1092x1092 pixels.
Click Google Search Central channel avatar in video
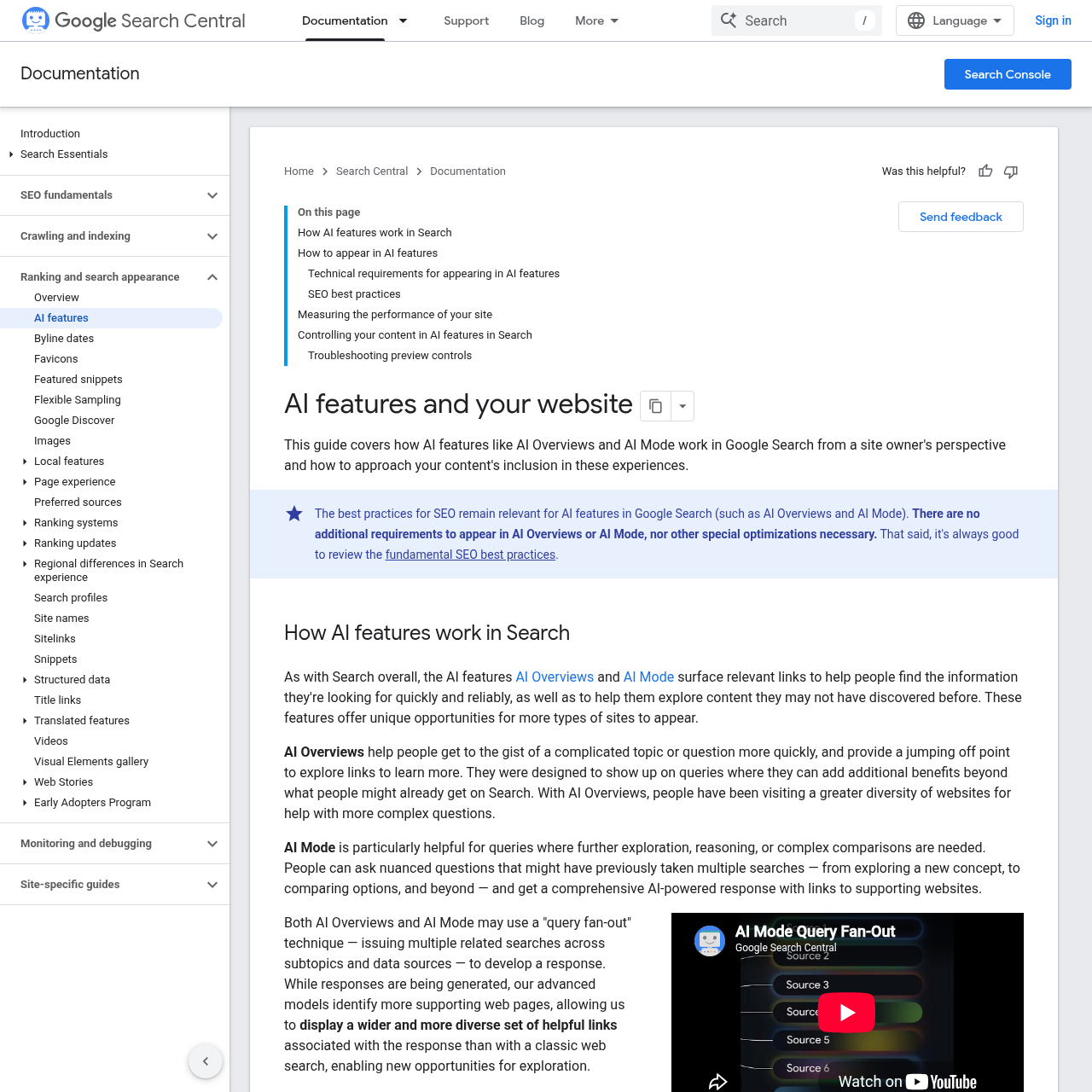(x=710, y=941)
